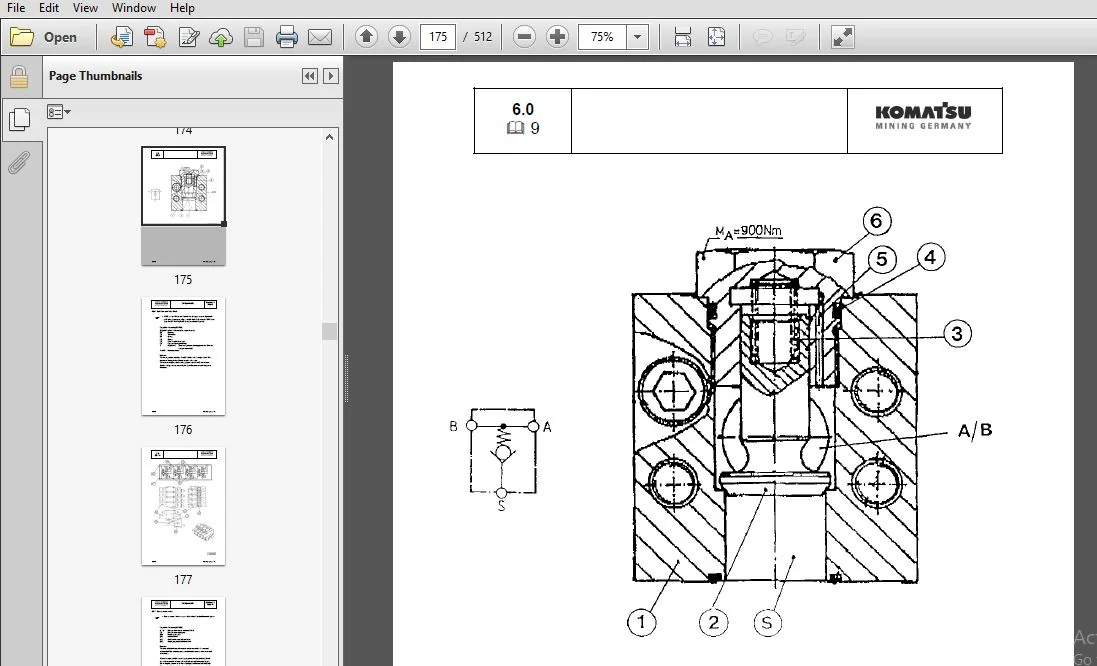Click the thumbnails panel scrollbar handle
1097x666 pixels.
330,332
